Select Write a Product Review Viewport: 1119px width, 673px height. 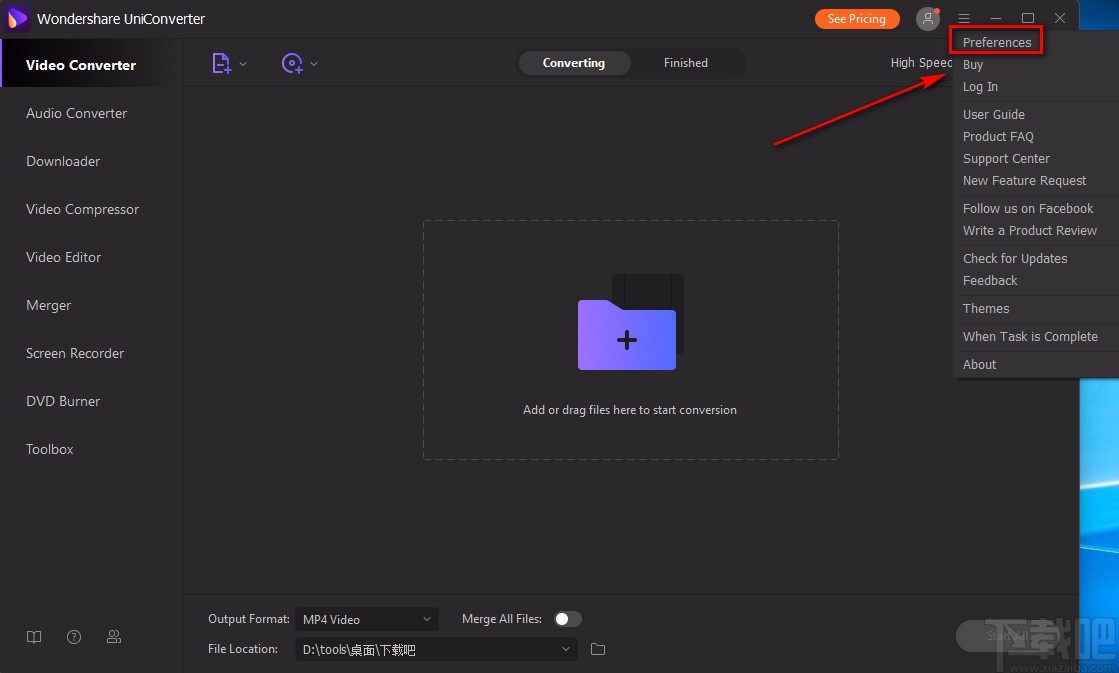point(1029,231)
